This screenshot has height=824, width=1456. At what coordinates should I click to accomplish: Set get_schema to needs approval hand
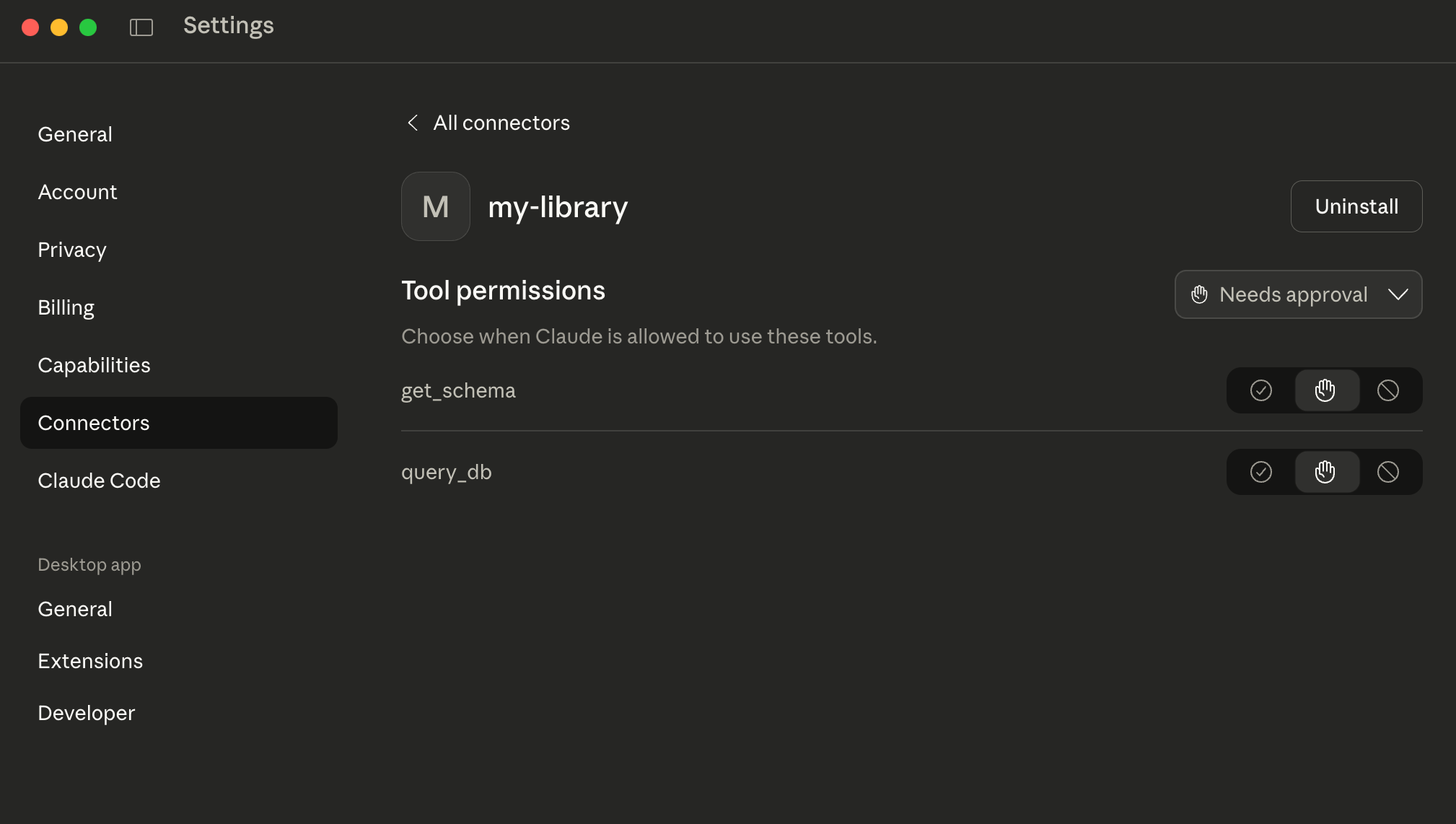click(x=1325, y=390)
